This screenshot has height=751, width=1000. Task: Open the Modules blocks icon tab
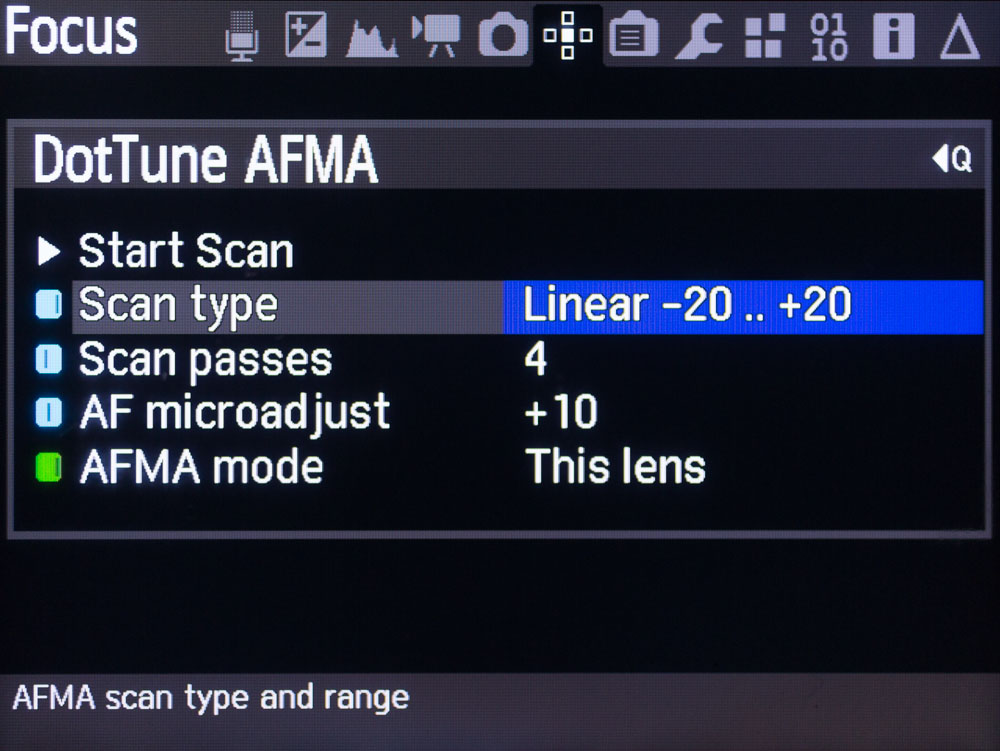click(764, 36)
